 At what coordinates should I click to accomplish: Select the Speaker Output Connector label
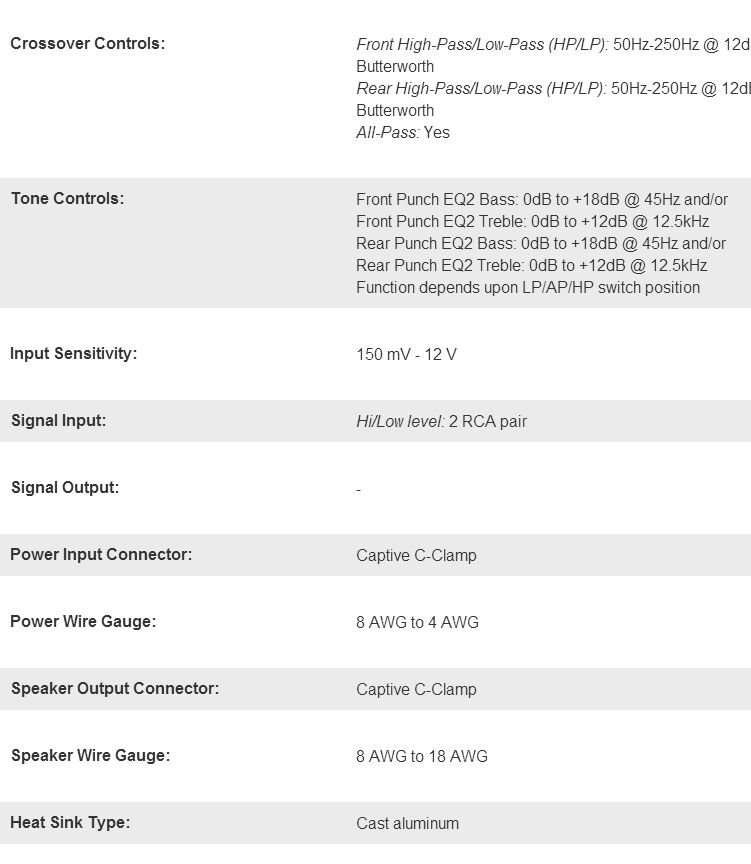115,689
